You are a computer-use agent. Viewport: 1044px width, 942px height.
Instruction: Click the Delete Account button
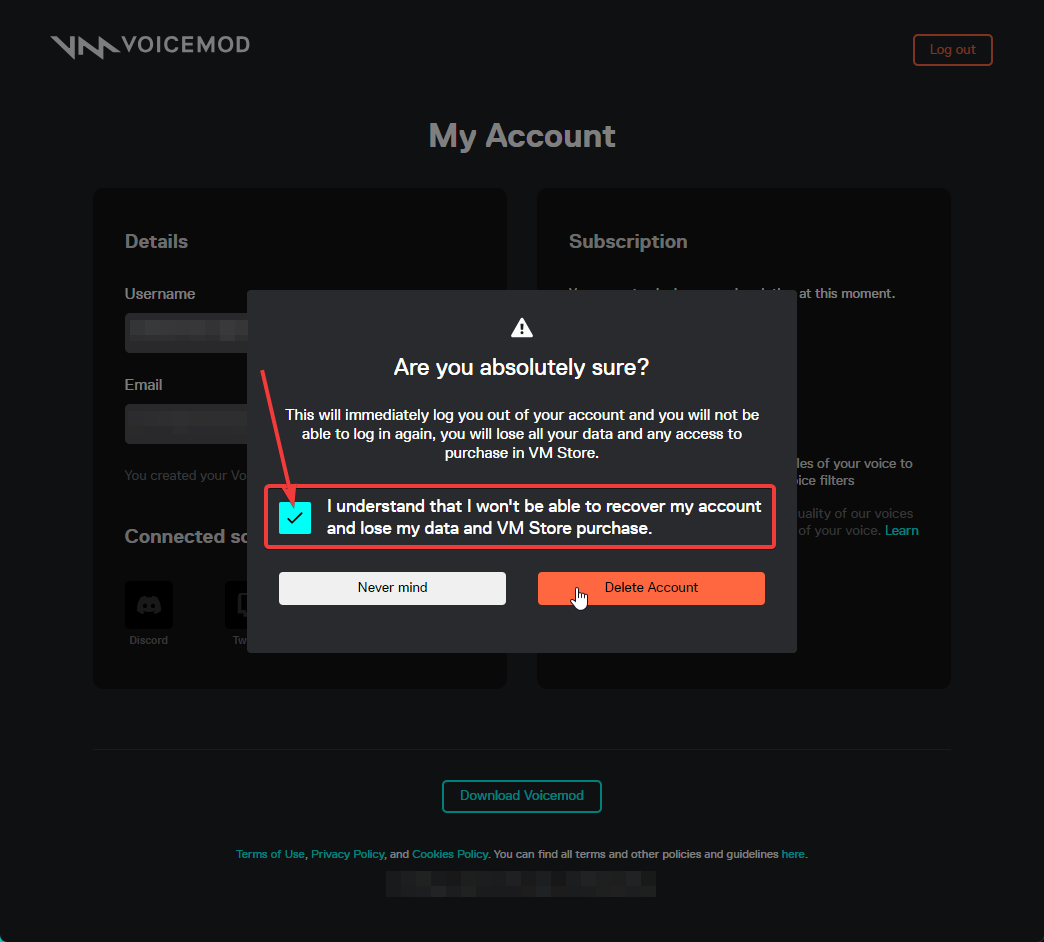(651, 588)
